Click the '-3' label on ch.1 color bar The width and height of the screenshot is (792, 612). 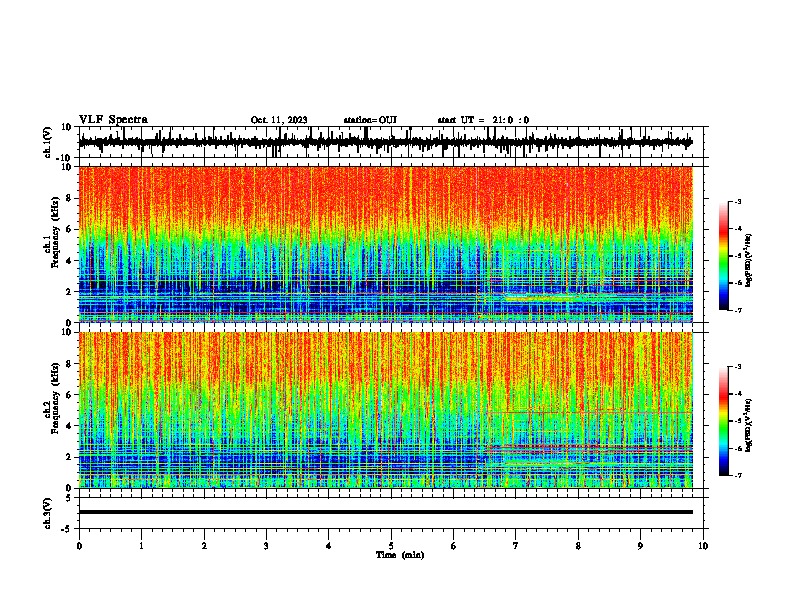coord(737,201)
